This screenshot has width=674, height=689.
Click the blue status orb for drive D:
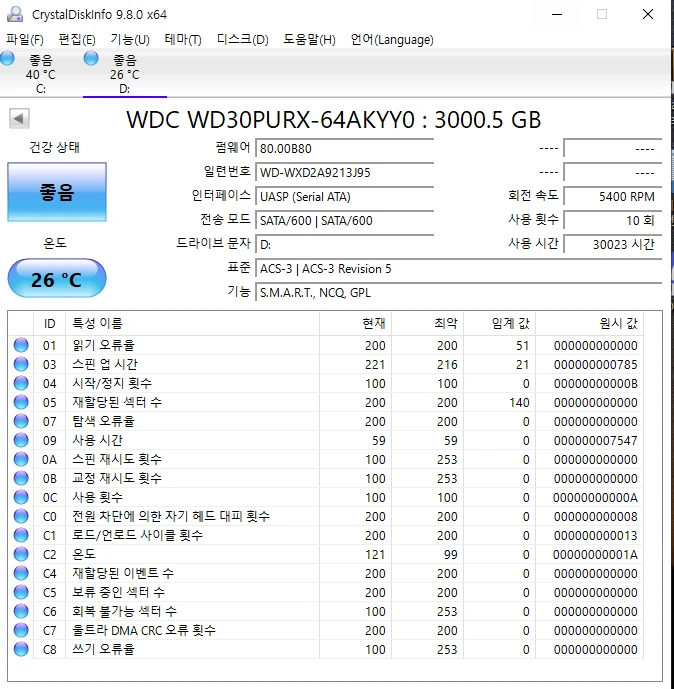point(91,58)
